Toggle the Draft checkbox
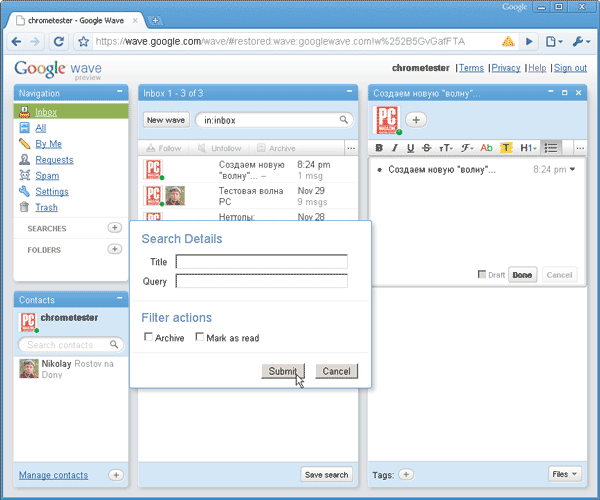The height and width of the screenshot is (500, 600). click(482, 274)
